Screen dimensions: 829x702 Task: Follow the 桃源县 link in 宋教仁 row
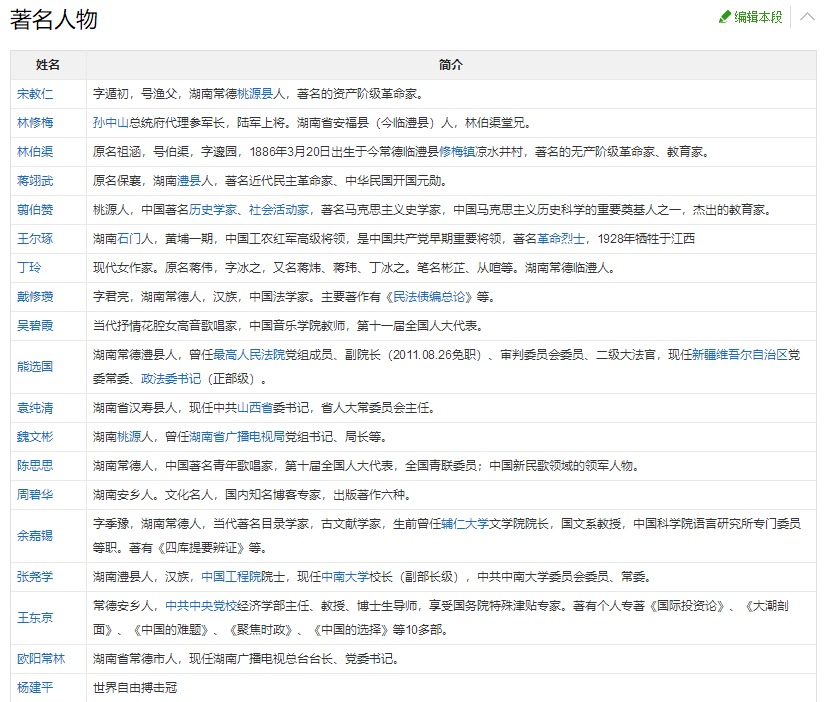click(x=255, y=94)
